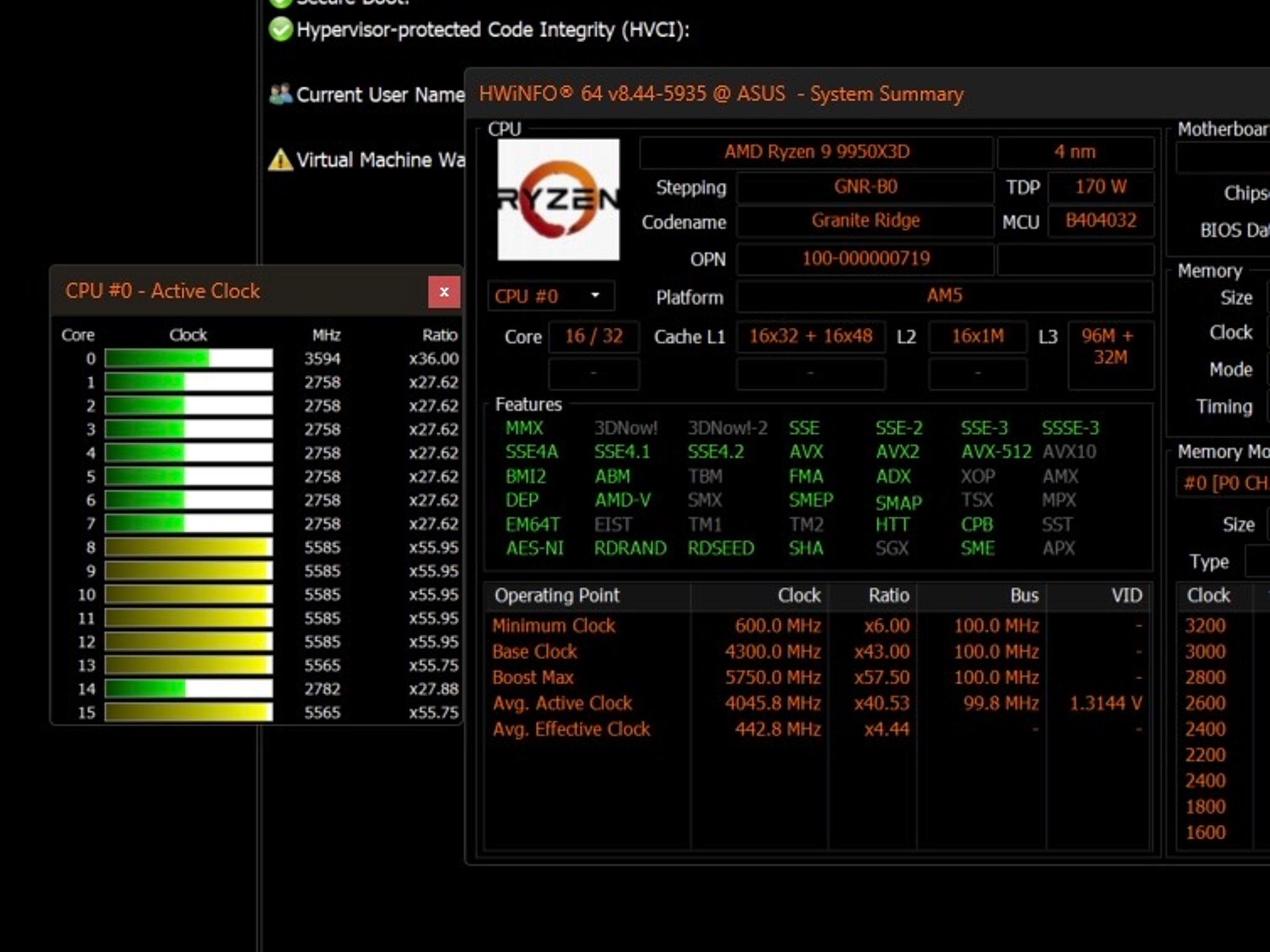Screen dimensions: 1270x952
Task: Click the Core 8 yellow clock bar
Action: [189, 547]
